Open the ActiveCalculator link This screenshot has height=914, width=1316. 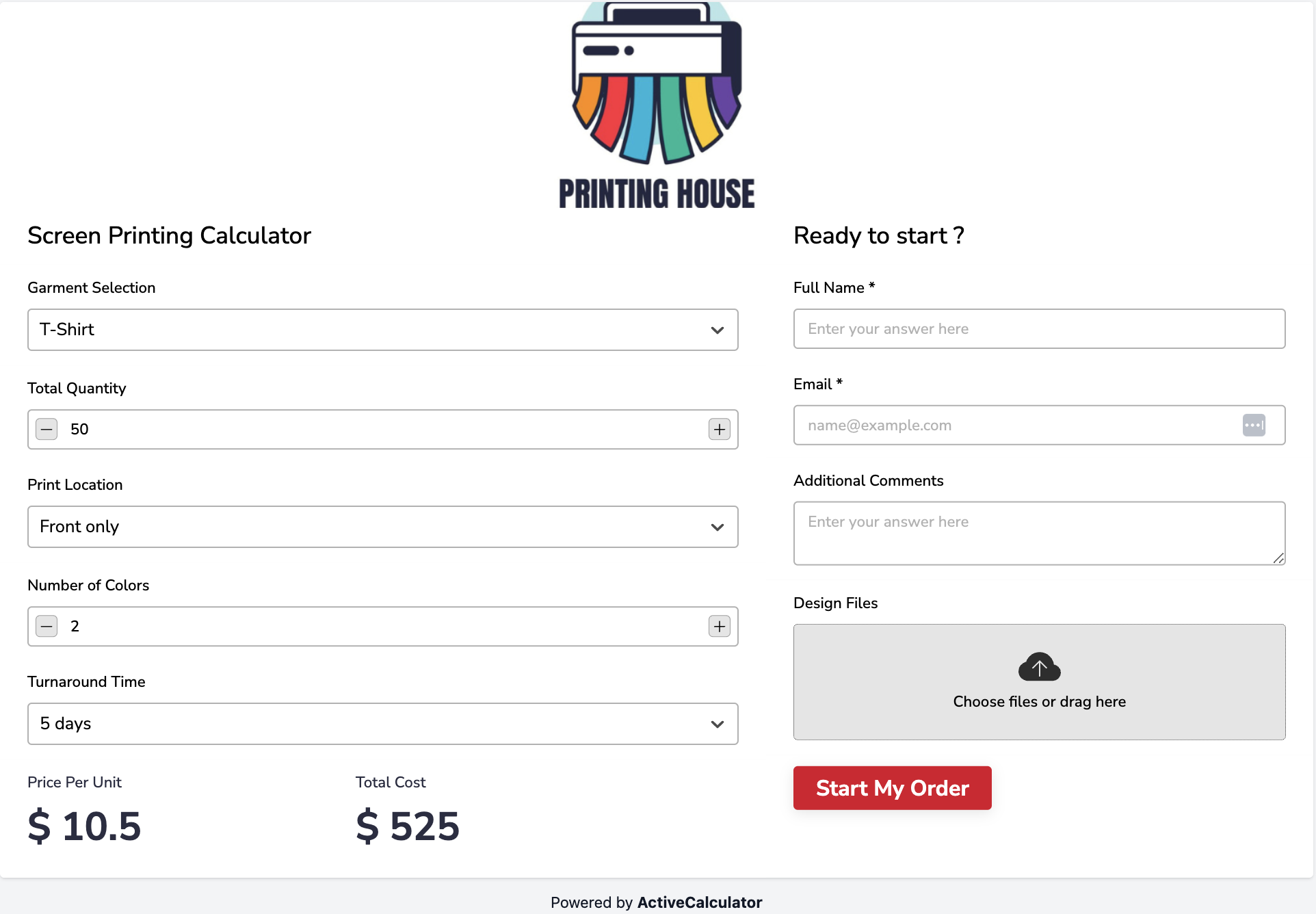click(699, 902)
